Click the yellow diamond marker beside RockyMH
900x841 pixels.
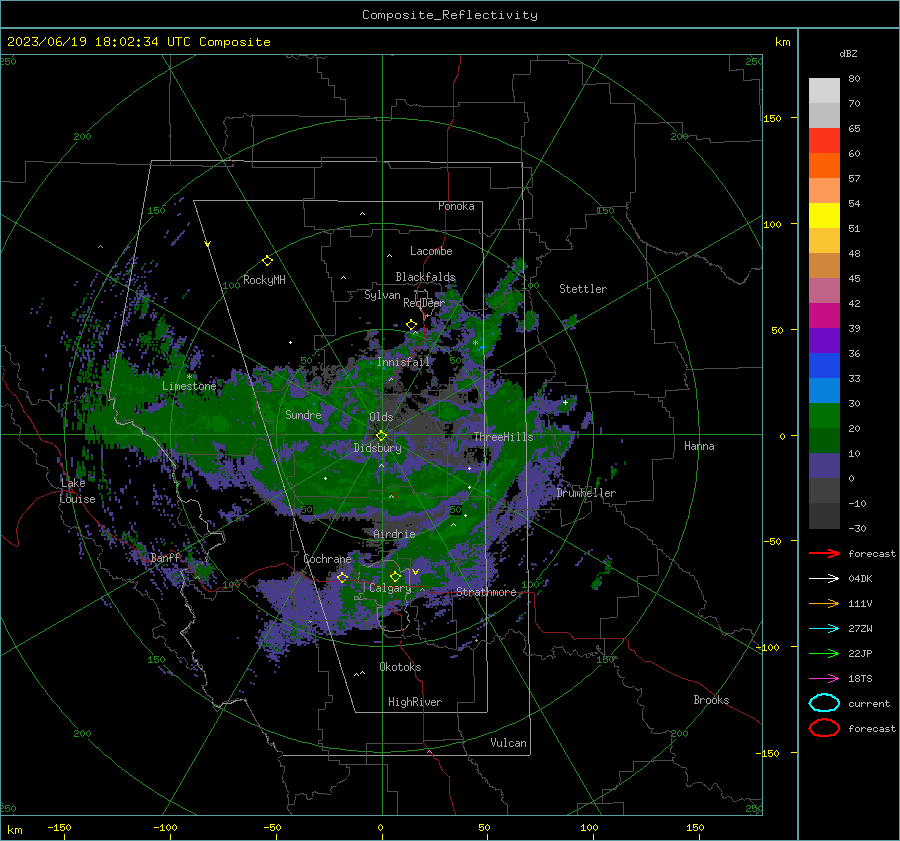click(267, 261)
